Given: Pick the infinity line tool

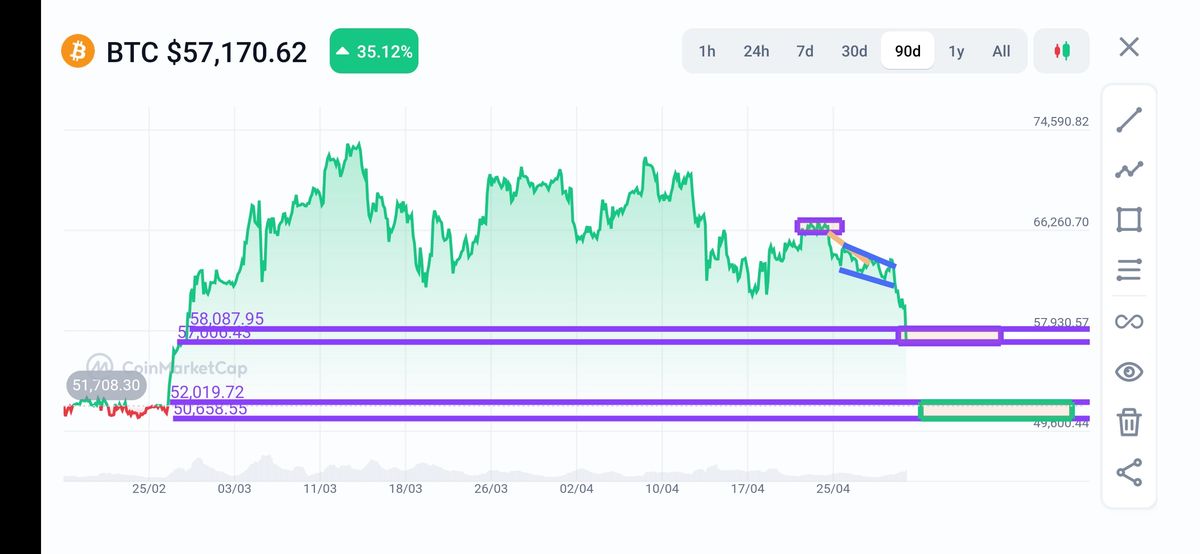Looking at the screenshot, I should tap(1129, 321).
